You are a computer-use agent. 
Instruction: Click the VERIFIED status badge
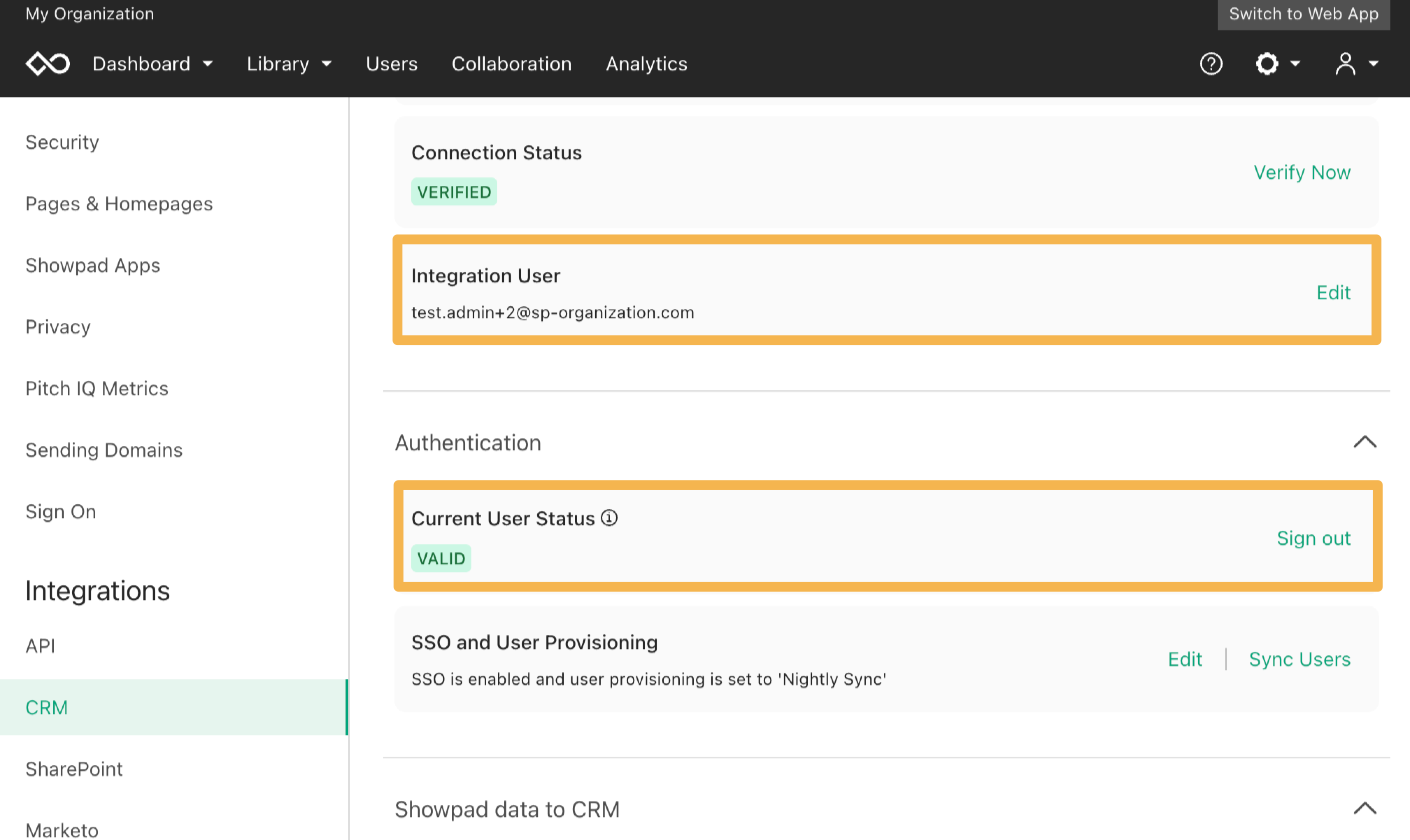[x=454, y=192]
